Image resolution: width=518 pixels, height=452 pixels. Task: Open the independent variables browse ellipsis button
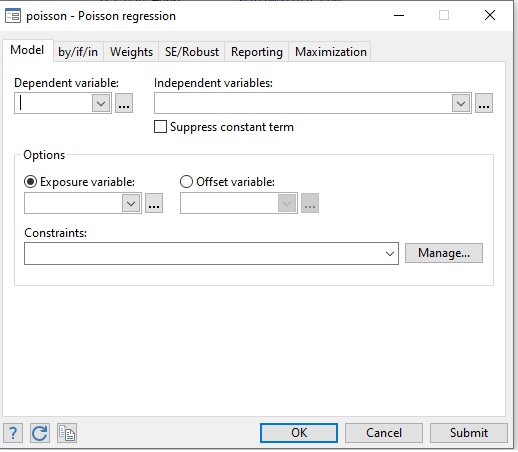pos(484,103)
